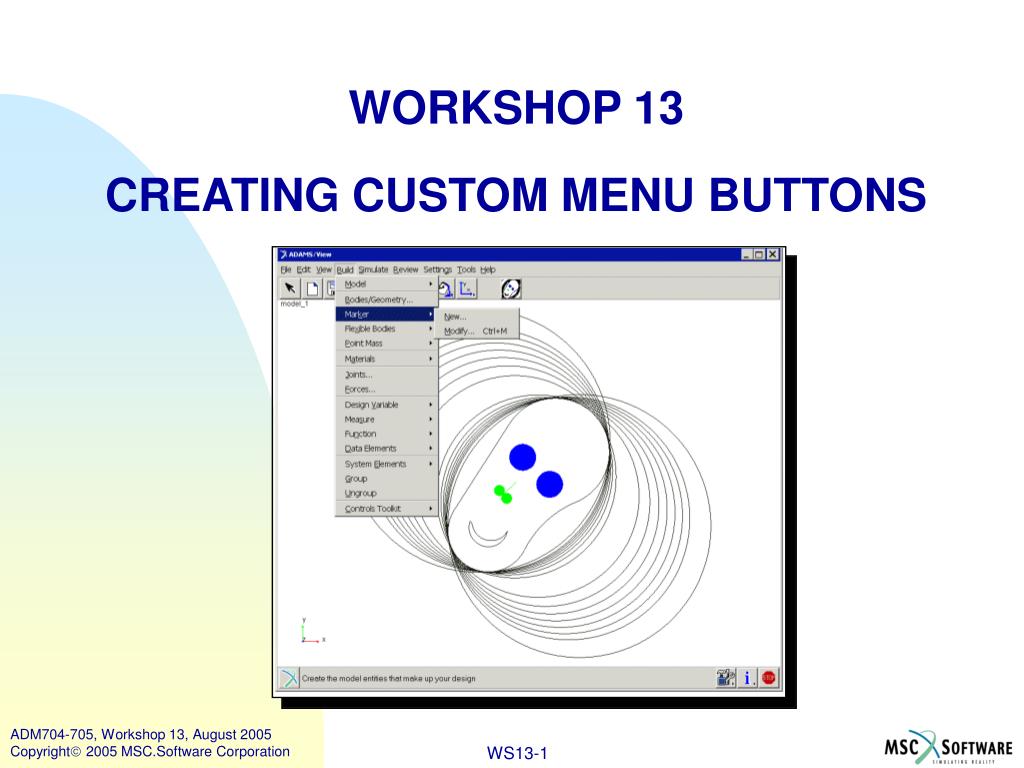This screenshot has width=1024, height=768.
Task: Choose Forces... from Build menu
Action: pyautogui.click(x=387, y=389)
